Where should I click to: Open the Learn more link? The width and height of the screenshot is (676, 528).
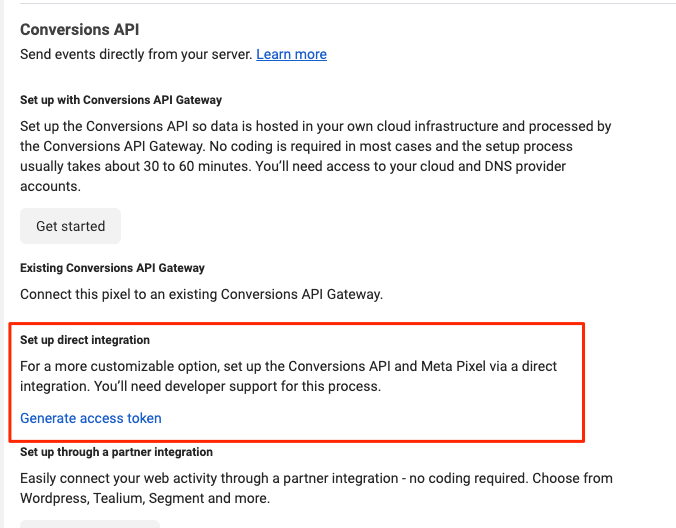(x=291, y=54)
